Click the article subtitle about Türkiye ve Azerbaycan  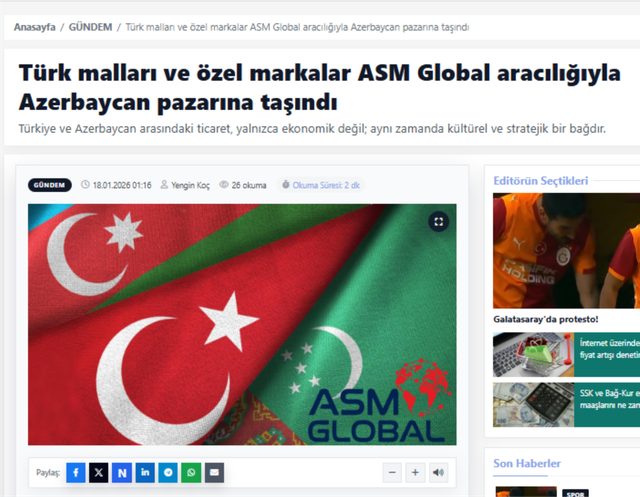point(312,129)
